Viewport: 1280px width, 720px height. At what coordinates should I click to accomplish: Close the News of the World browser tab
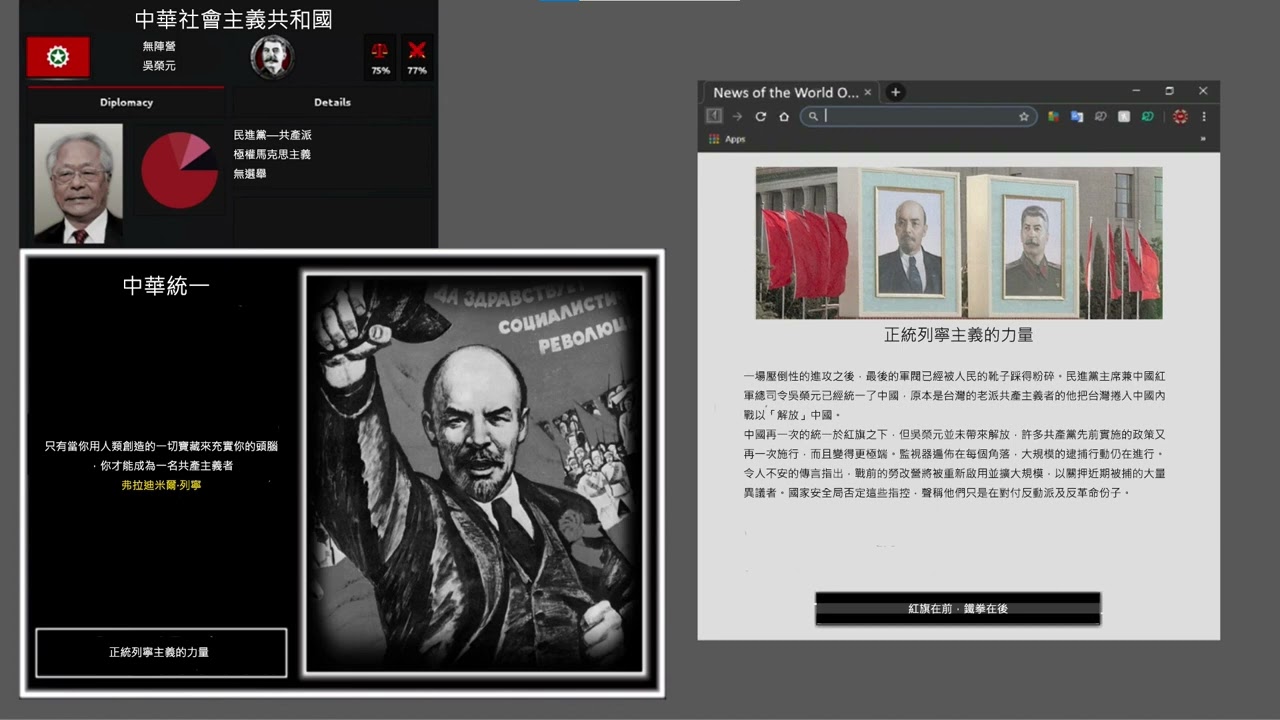coord(868,92)
